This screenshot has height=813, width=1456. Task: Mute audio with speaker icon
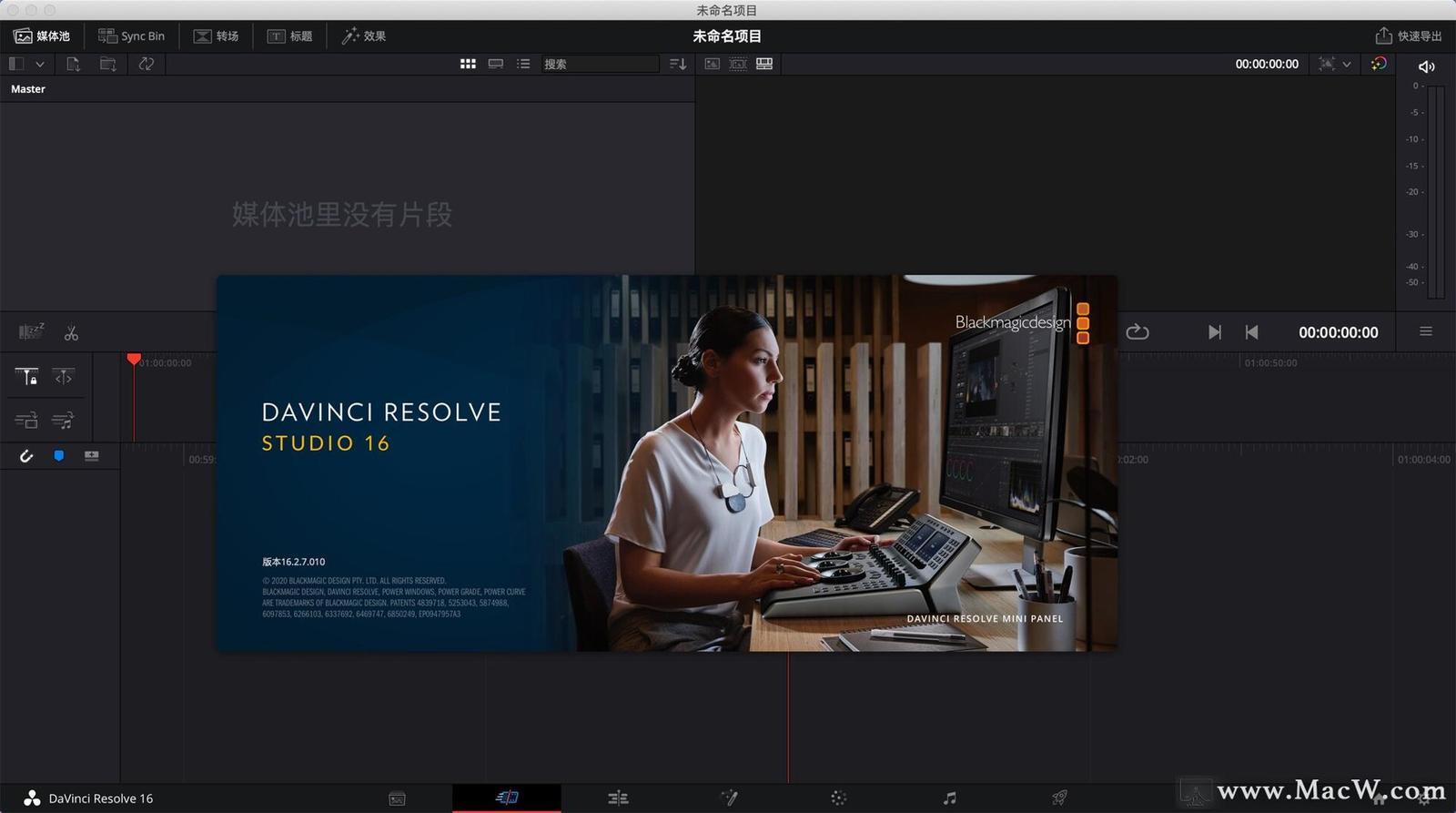coord(1426,66)
